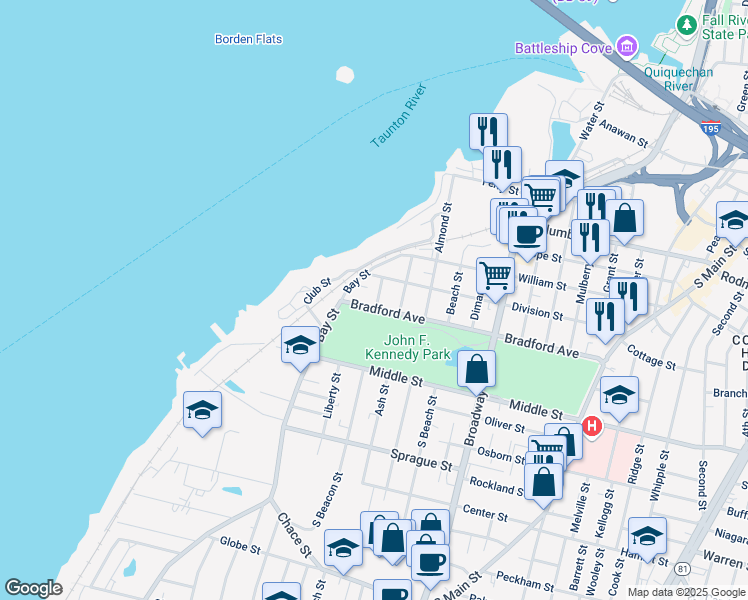Click the Borden Flats label
This screenshot has width=748, height=600.
pos(248,40)
